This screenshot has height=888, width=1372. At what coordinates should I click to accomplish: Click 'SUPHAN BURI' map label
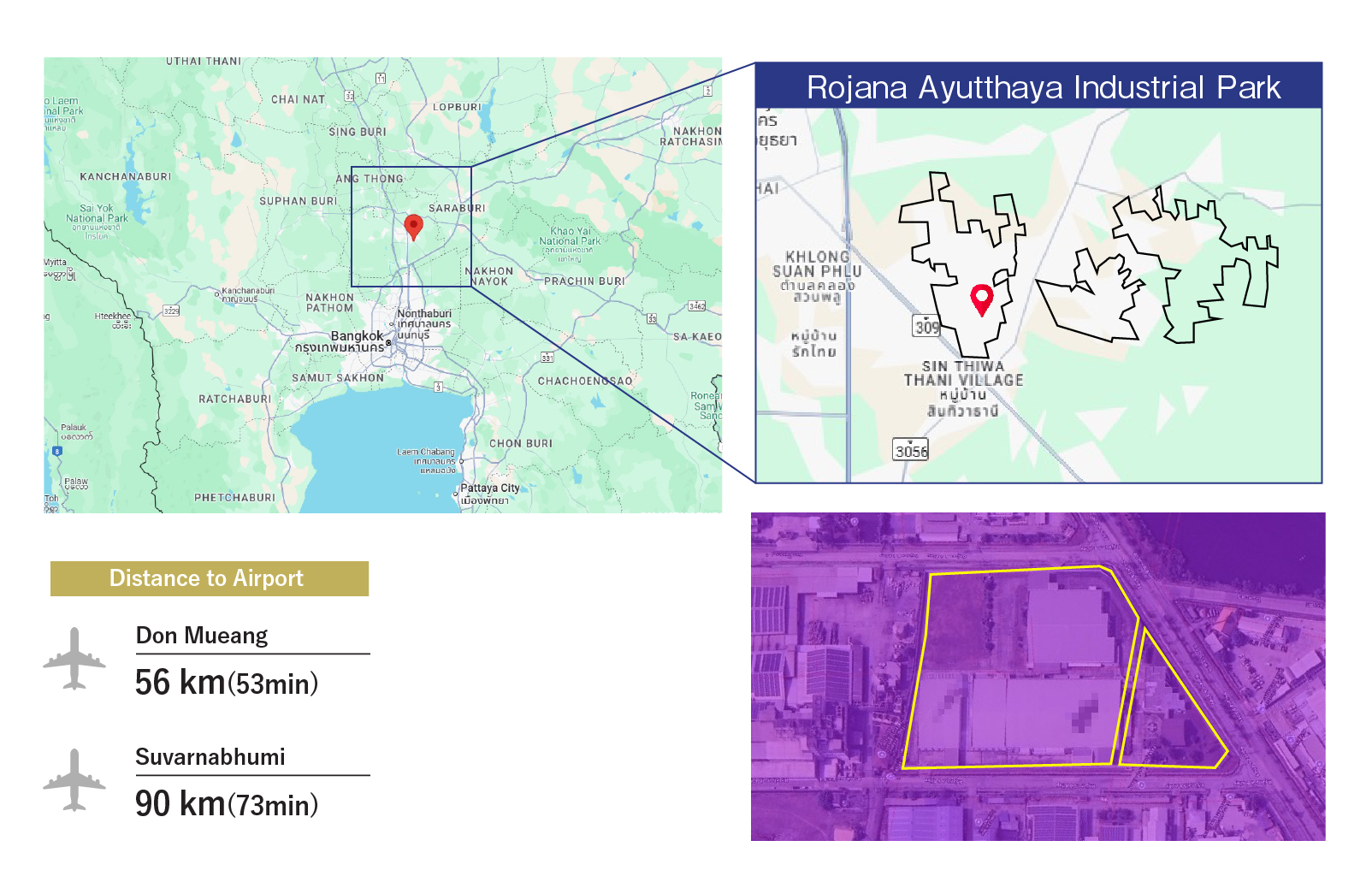point(299,201)
